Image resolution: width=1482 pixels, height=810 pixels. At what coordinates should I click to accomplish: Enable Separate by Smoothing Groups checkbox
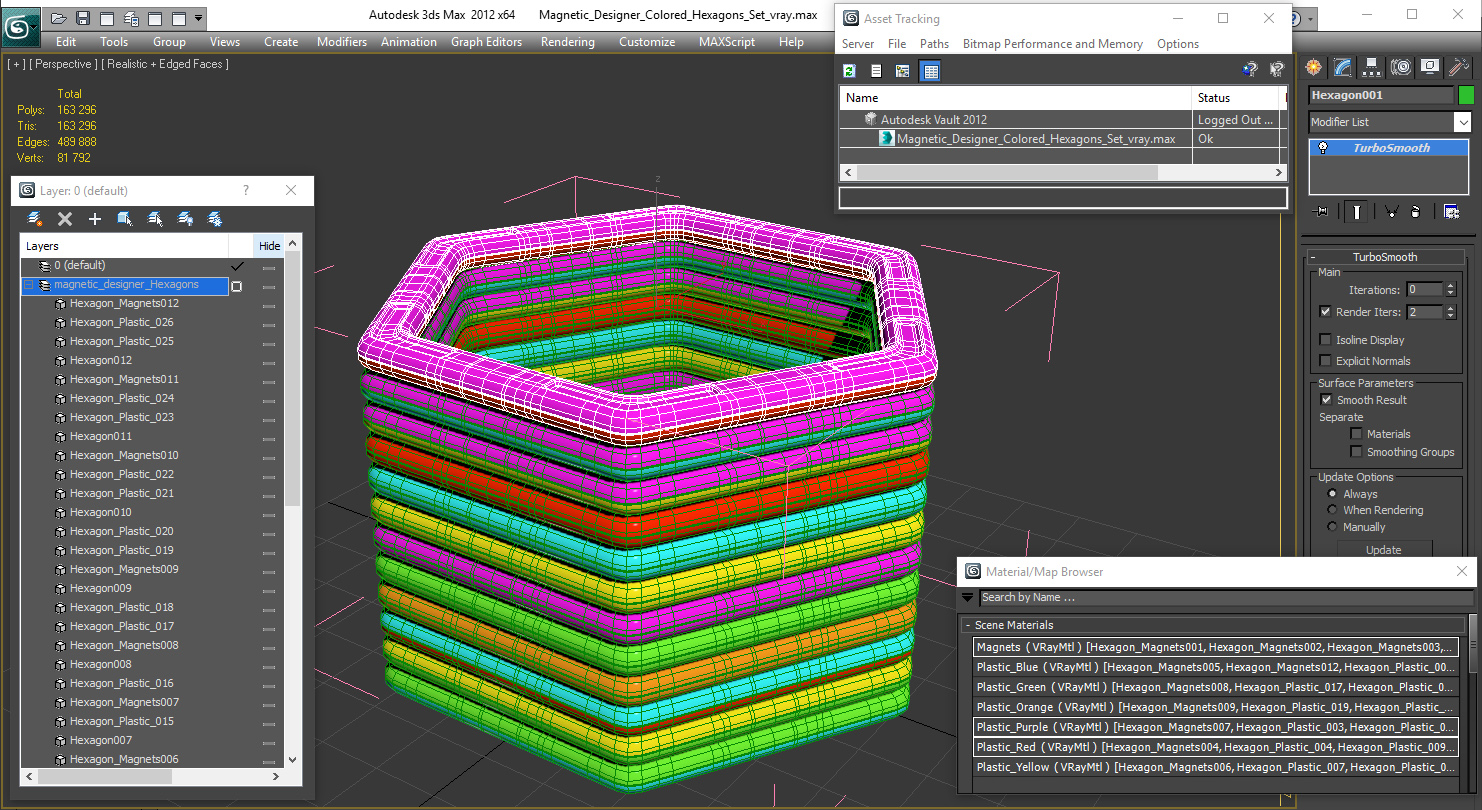(x=1356, y=452)
